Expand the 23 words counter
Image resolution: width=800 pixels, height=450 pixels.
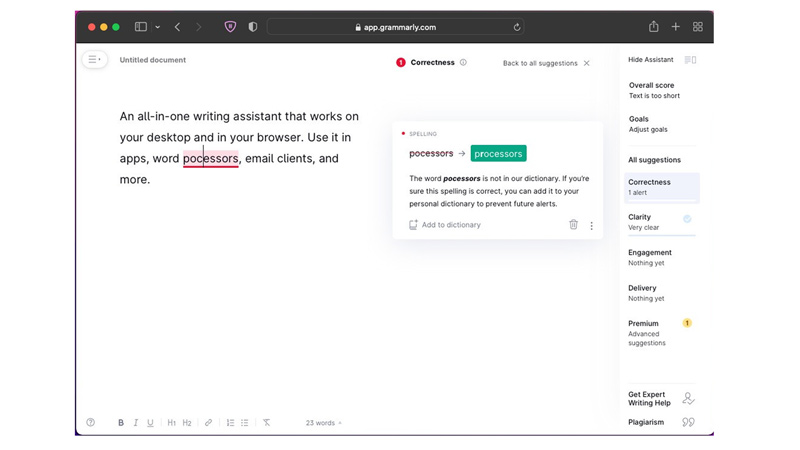click(323, 423)
